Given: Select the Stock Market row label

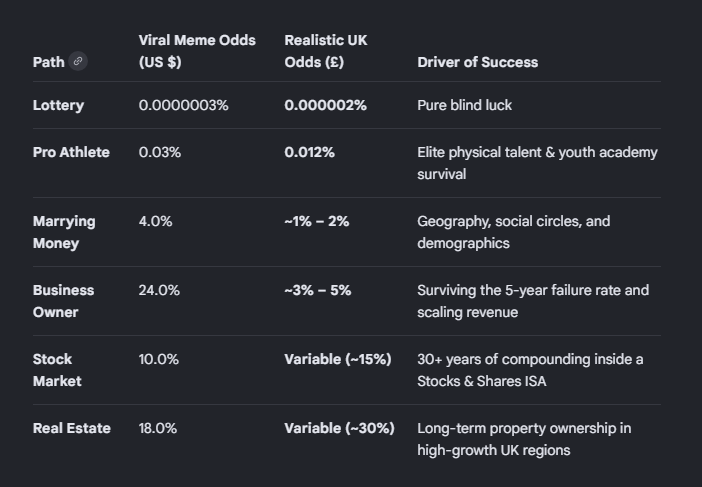Looking at the screenshot, I should click(57, 370).
